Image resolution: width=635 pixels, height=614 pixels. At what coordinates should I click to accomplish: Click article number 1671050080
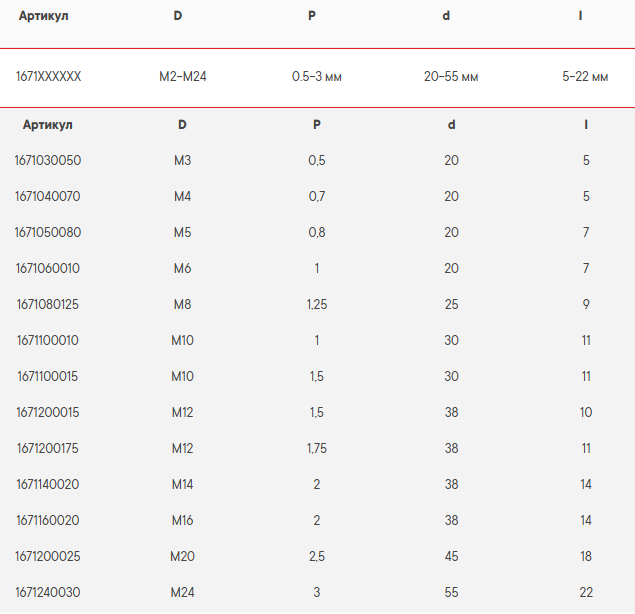(x=47, y=232)
